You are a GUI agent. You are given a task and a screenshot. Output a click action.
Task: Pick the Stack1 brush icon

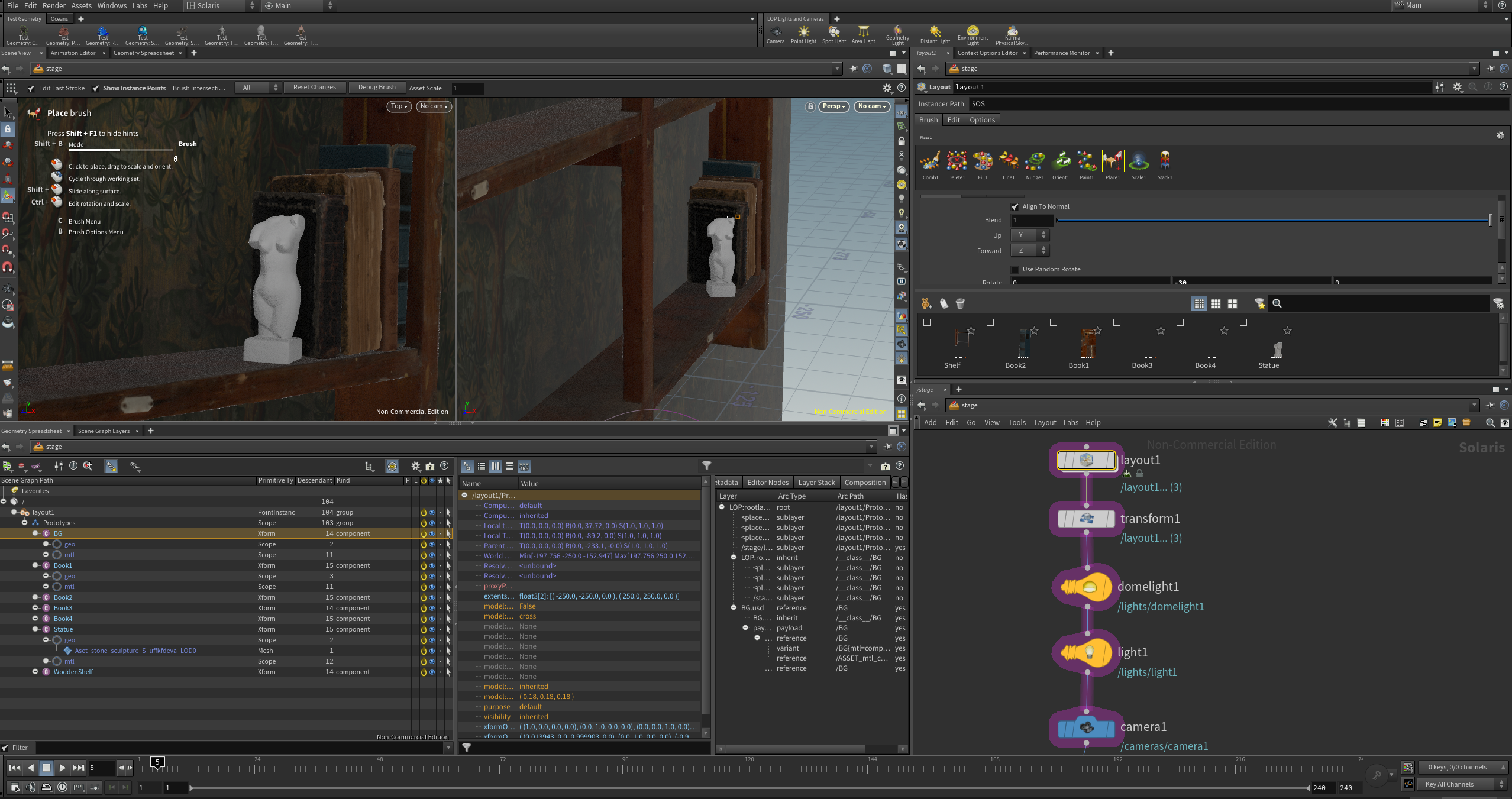pos(1164,161)
